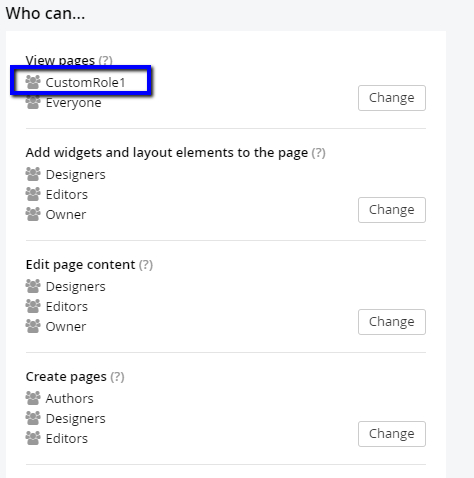Show help next to Create pages
This screenshot has width=474, height=478.
click(117, 377)
